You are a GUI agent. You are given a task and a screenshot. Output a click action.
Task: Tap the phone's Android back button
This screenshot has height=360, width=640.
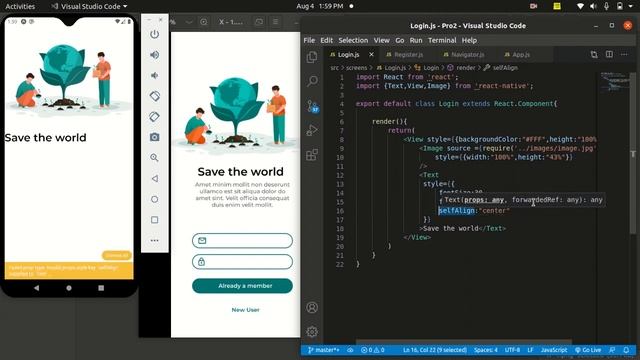tap(36, 288)
